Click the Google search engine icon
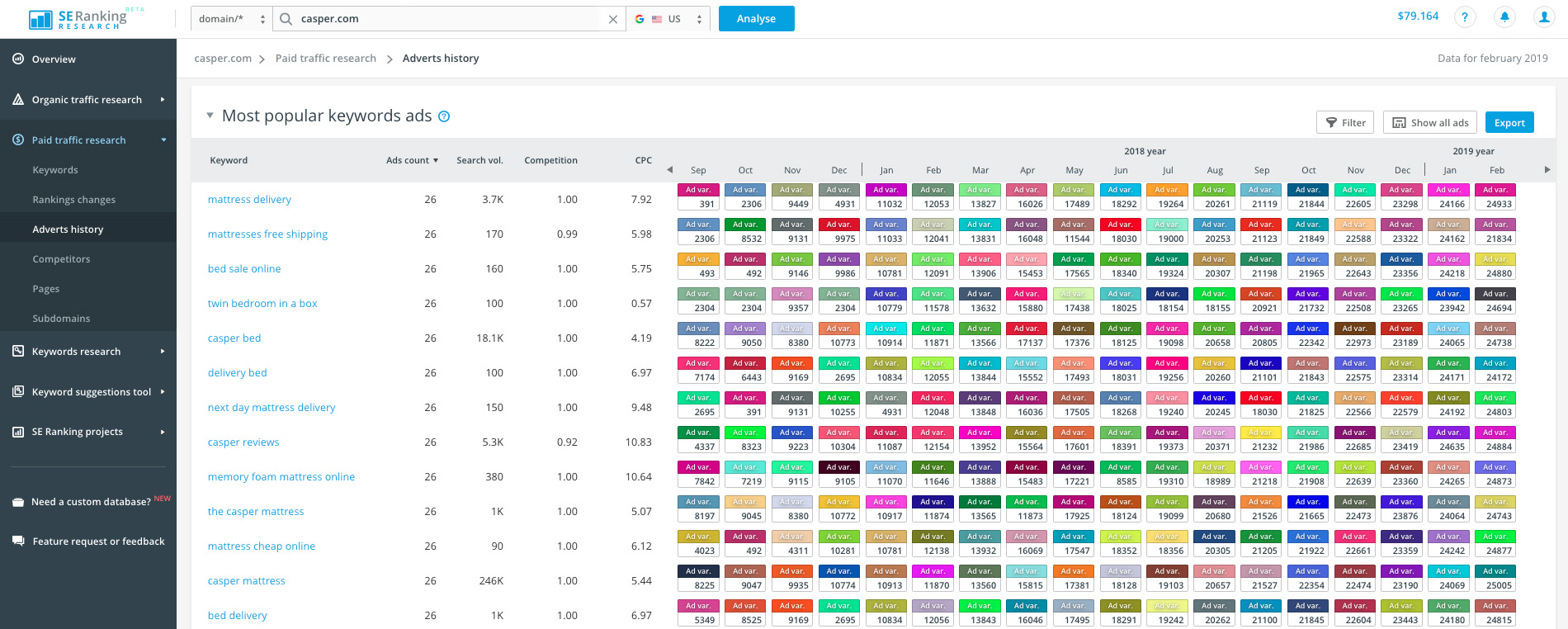1568x629 pixels. [640, 19]
